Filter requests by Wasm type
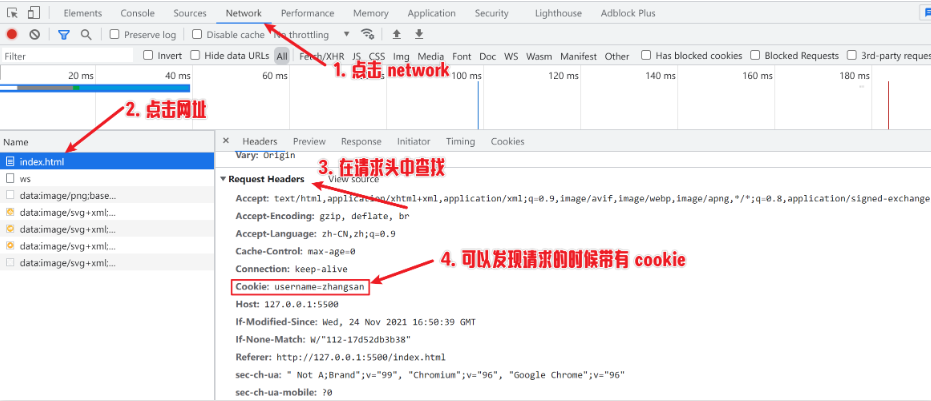Viewport: 931px width, 401px height. tap(539, 56)
